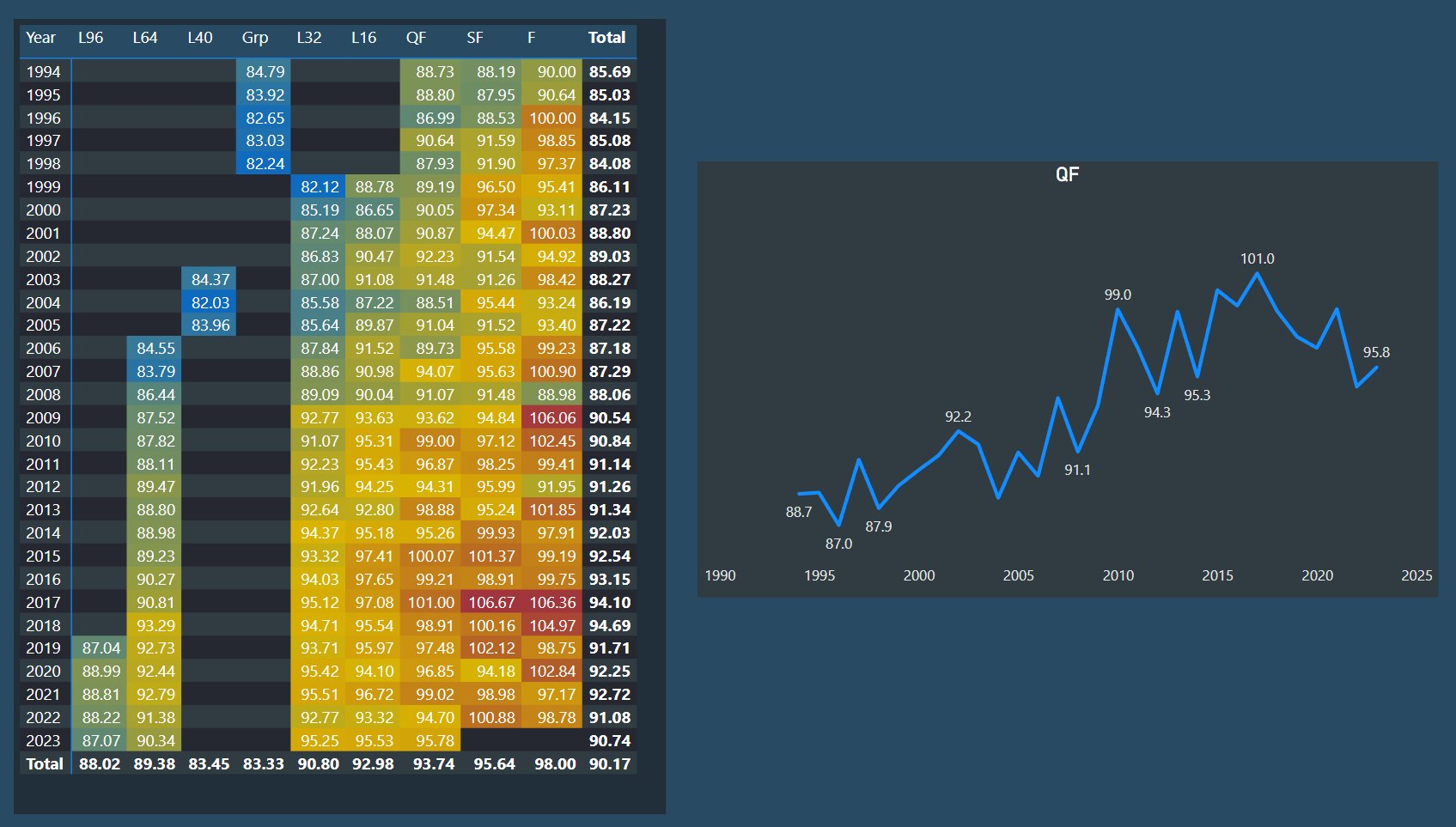This screenshot has height=827, width=1456.
Task: Click the Total column header
Action: 606,38
